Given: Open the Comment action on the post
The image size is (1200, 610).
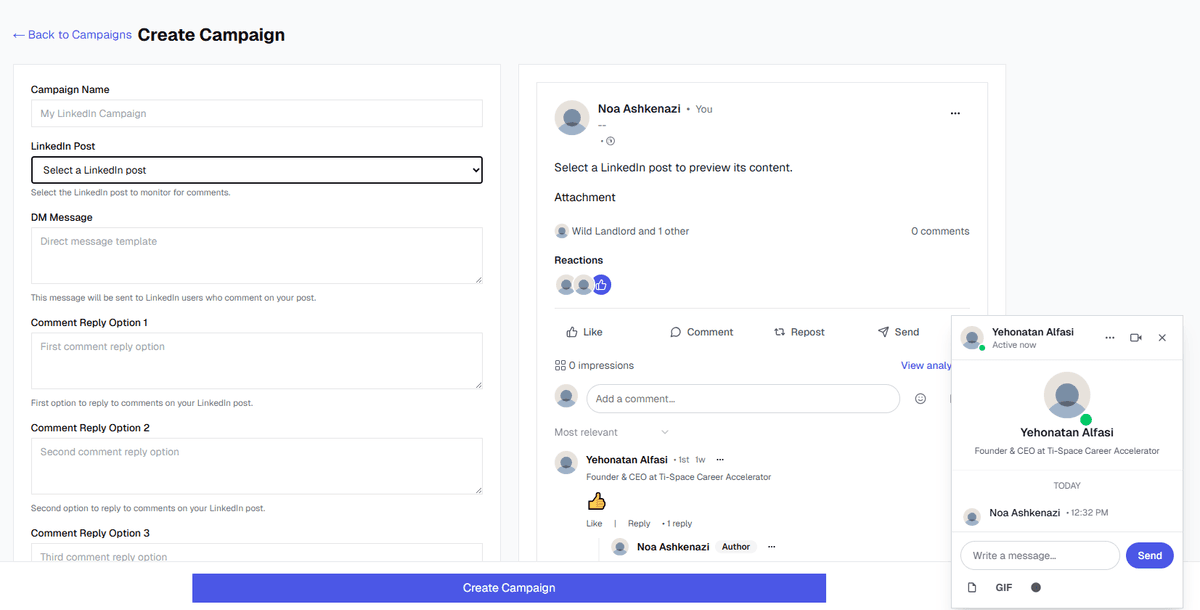Looking at the screenshot, I should pos(703,331).
